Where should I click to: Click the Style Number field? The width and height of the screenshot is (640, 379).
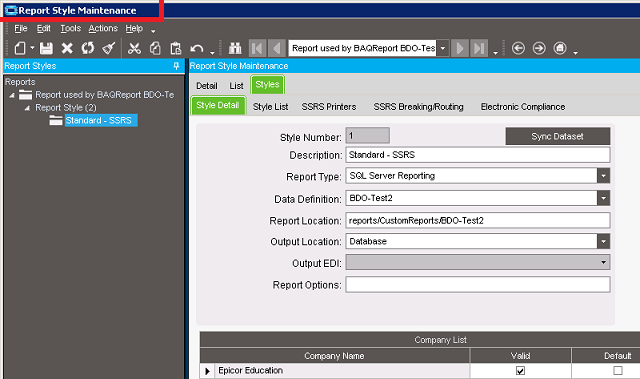(368, 135)
